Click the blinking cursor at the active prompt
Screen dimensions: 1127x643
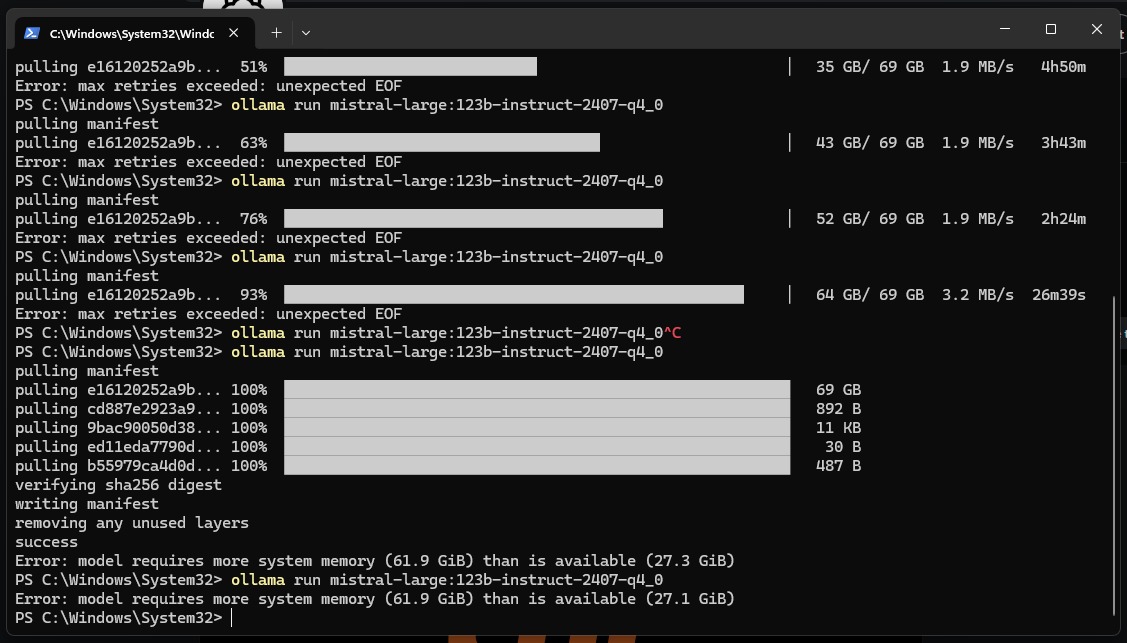(233, 617)
